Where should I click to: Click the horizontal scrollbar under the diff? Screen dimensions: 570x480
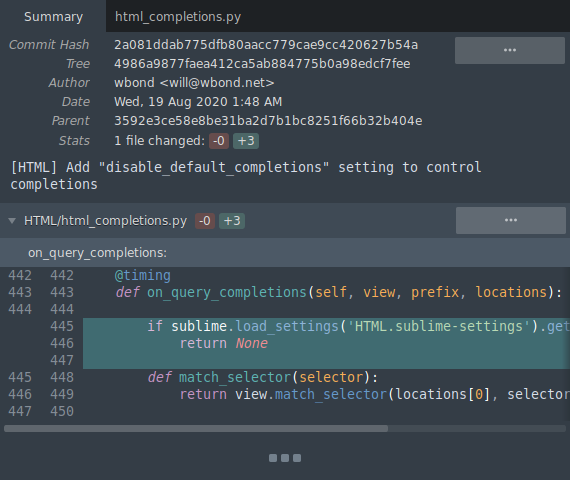coord(196,429)
